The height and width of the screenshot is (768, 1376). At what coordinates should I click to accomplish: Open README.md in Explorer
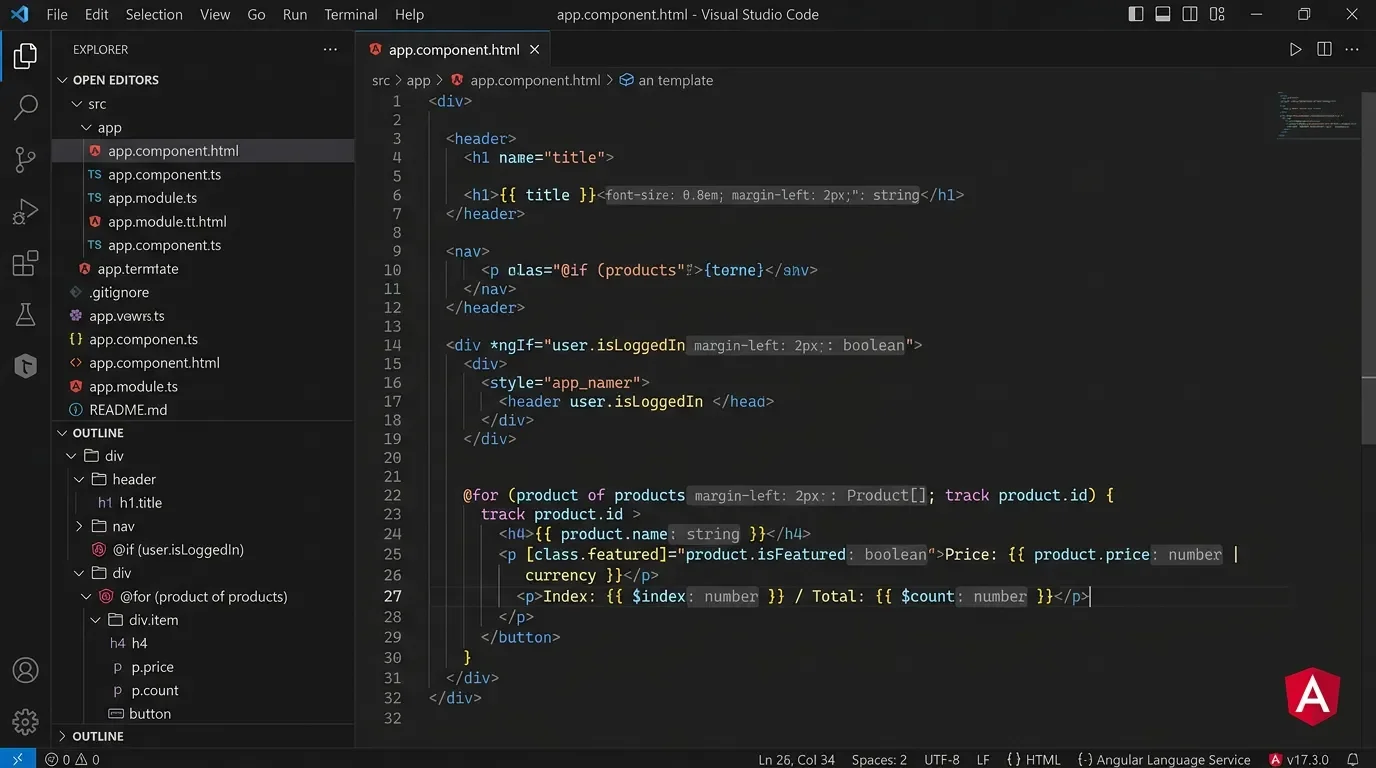pos(128,410)
